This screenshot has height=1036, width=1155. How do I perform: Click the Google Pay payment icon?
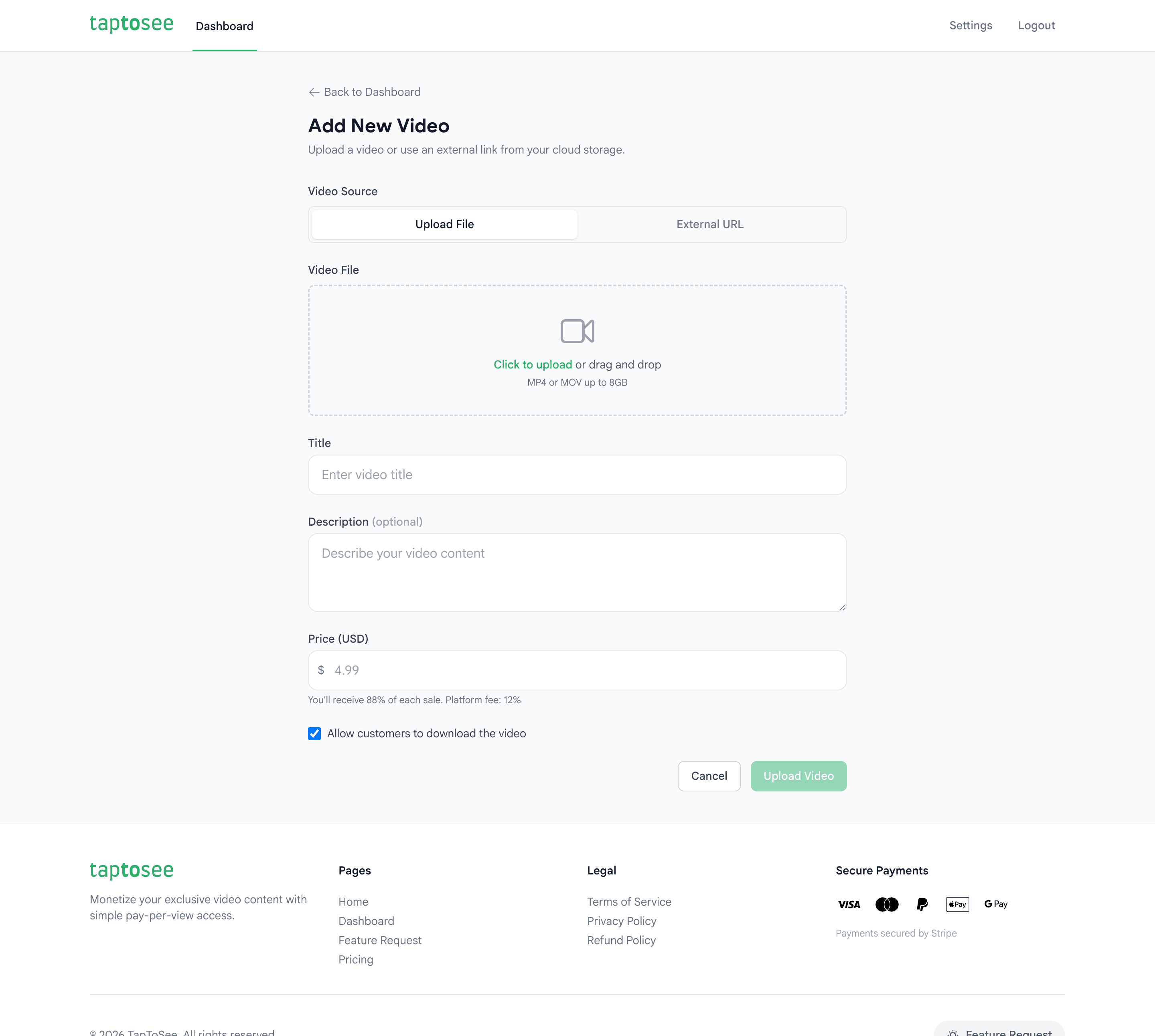click(x=995, y=904)
